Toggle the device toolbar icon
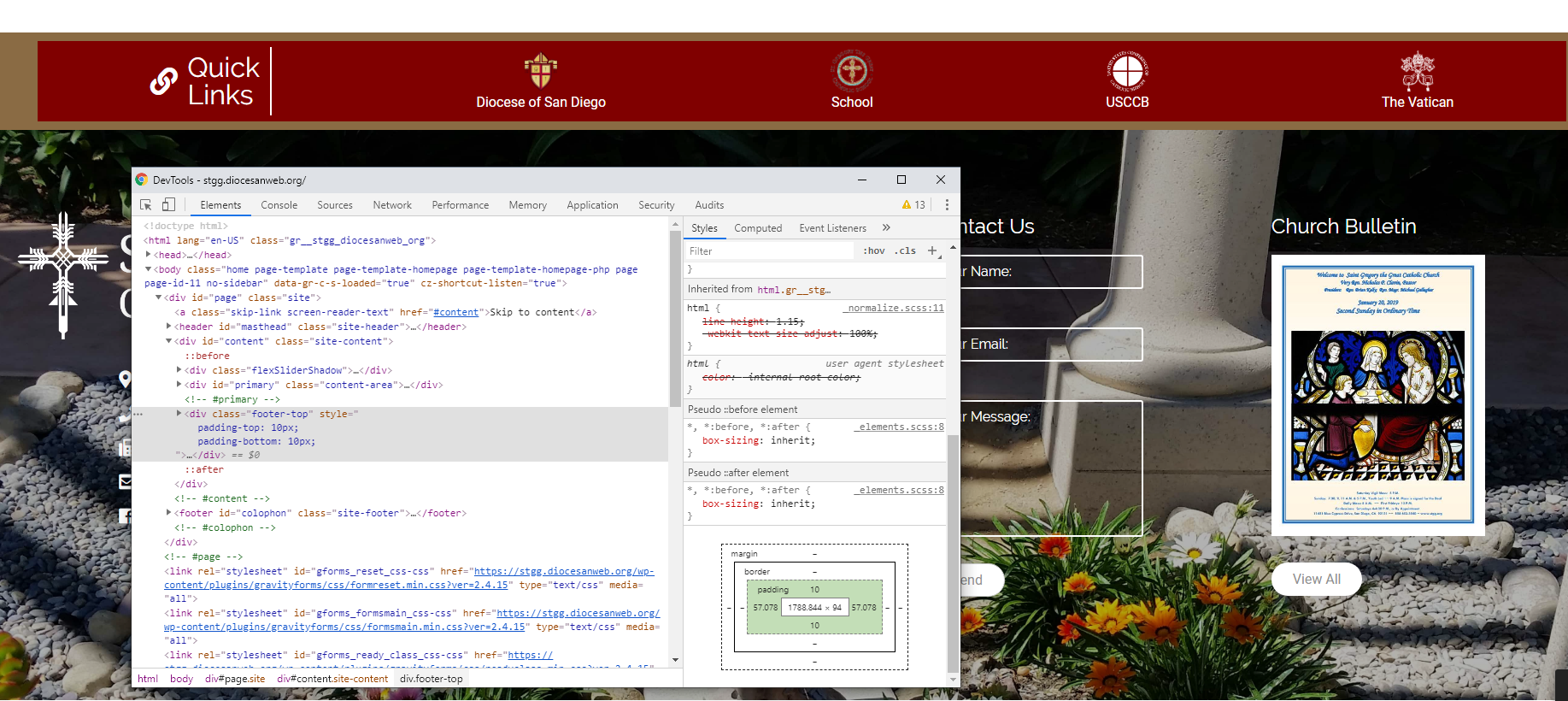Image resolution: width=1568 pixels, height=701 pixels. [x=168, y=205]
